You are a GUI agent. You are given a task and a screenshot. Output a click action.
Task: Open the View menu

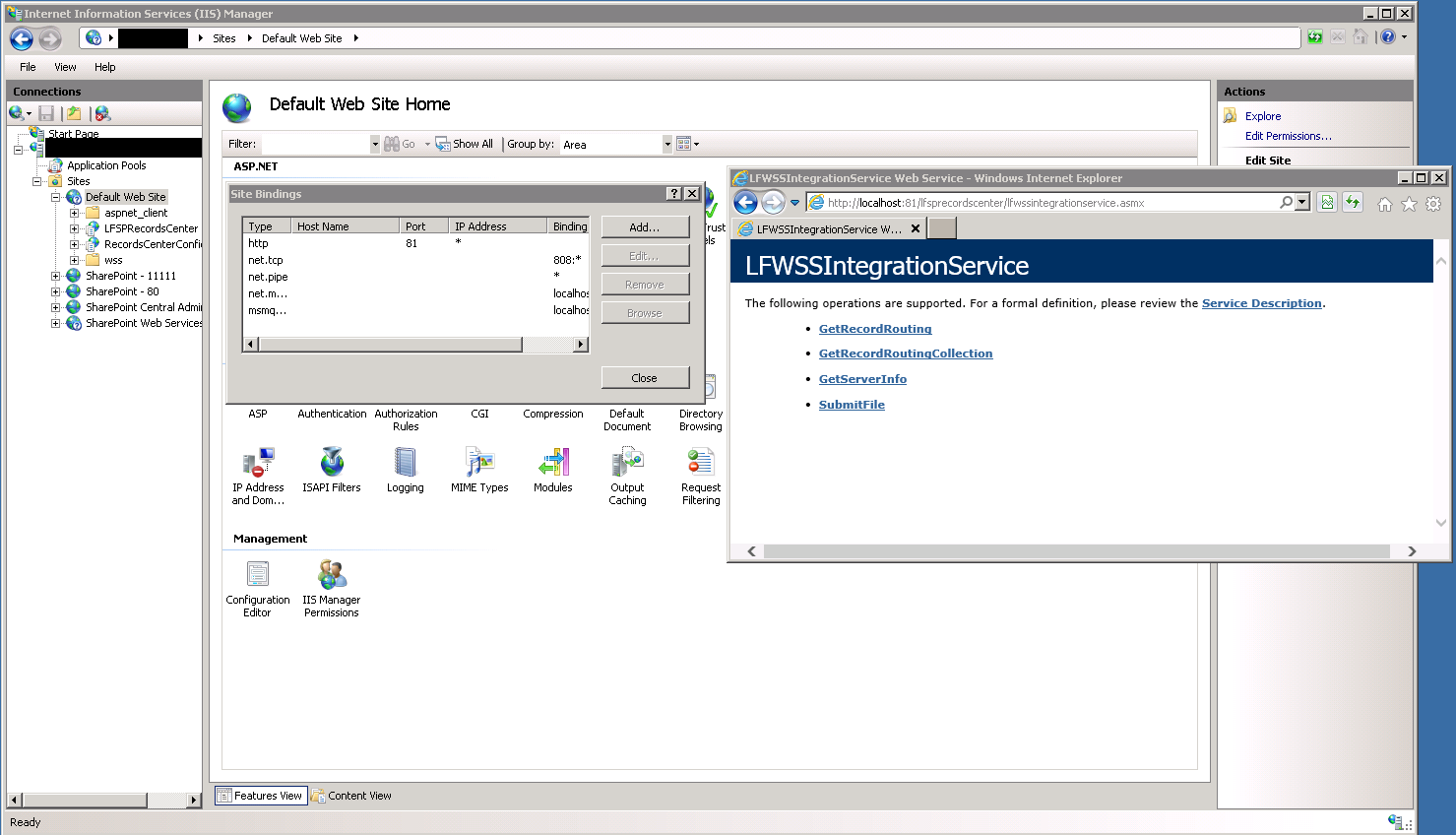pyautogui.click(x=65, y=67)
